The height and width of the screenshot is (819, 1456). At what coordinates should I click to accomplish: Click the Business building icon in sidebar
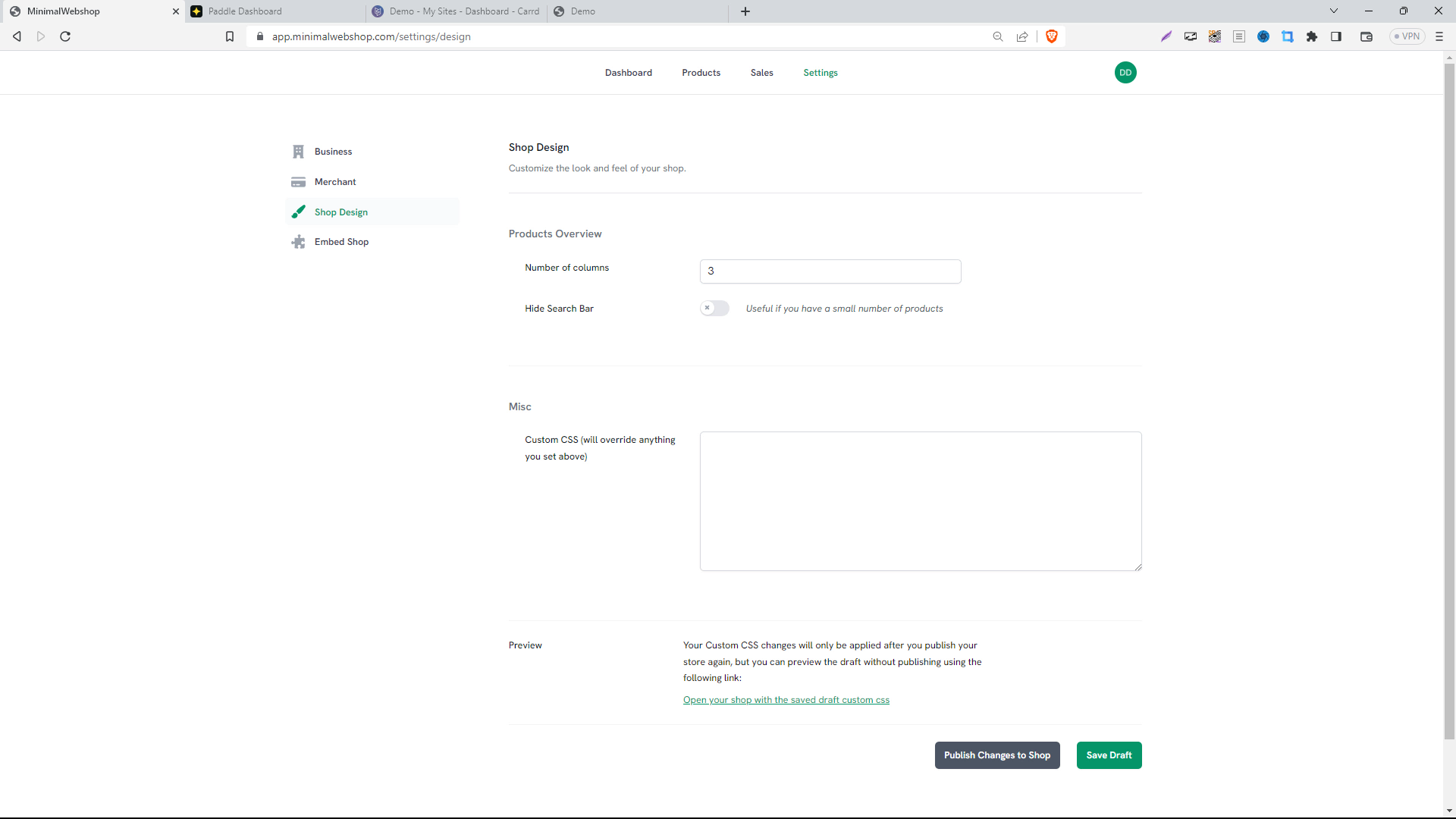[298, 152]
